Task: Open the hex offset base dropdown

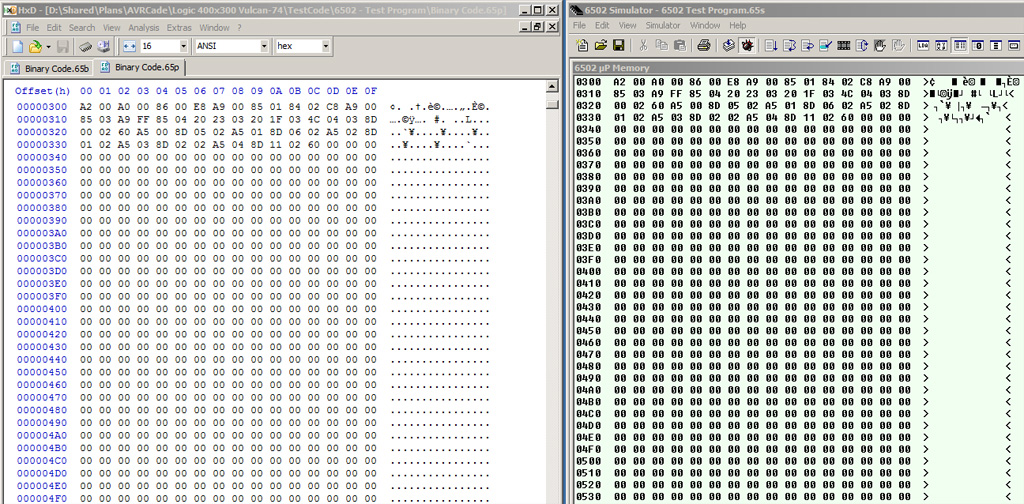Action: (326, 47)
